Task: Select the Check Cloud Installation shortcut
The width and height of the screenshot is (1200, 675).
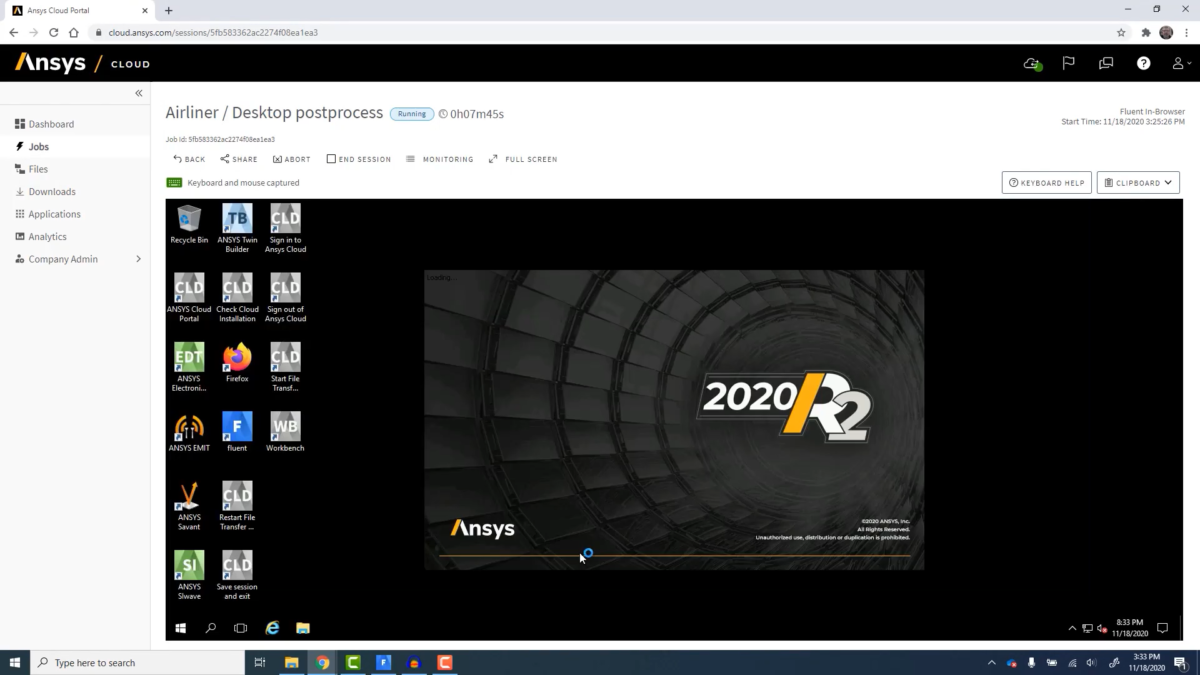Action: pos(237,297)
